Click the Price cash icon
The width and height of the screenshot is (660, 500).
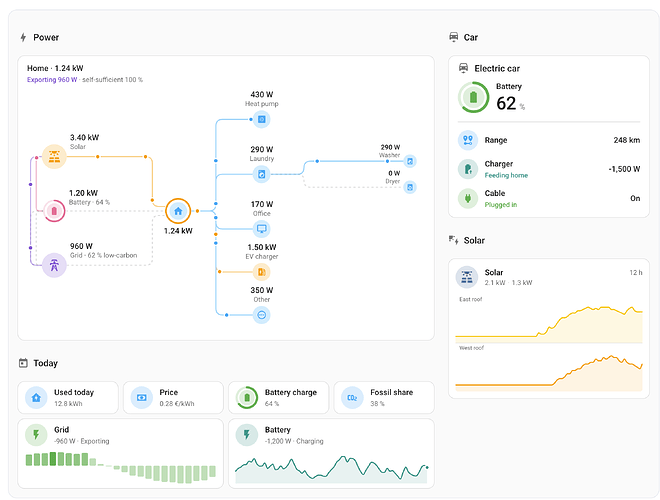point(141,397)
